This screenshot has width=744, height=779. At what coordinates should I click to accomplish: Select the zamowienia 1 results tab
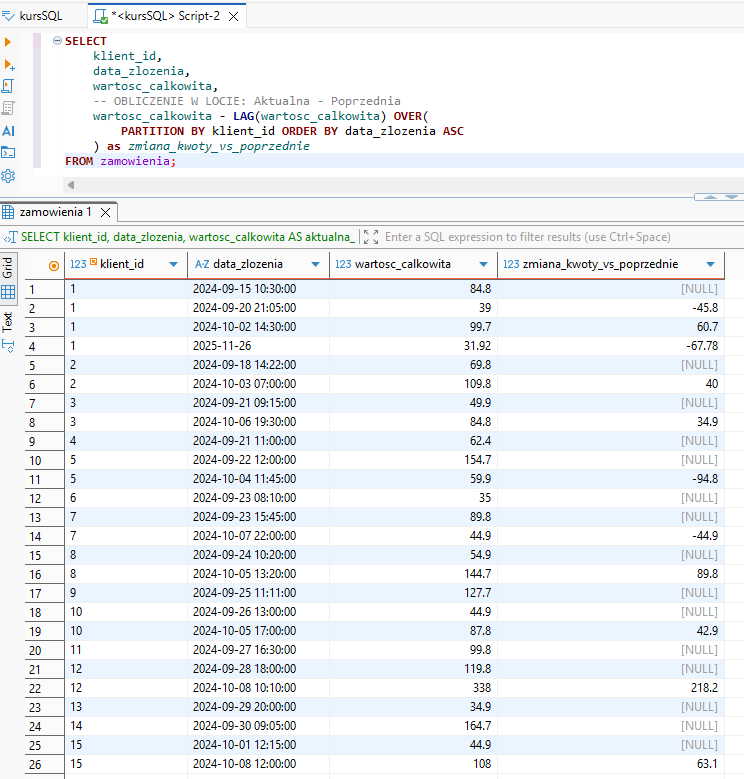click(55, 212)
